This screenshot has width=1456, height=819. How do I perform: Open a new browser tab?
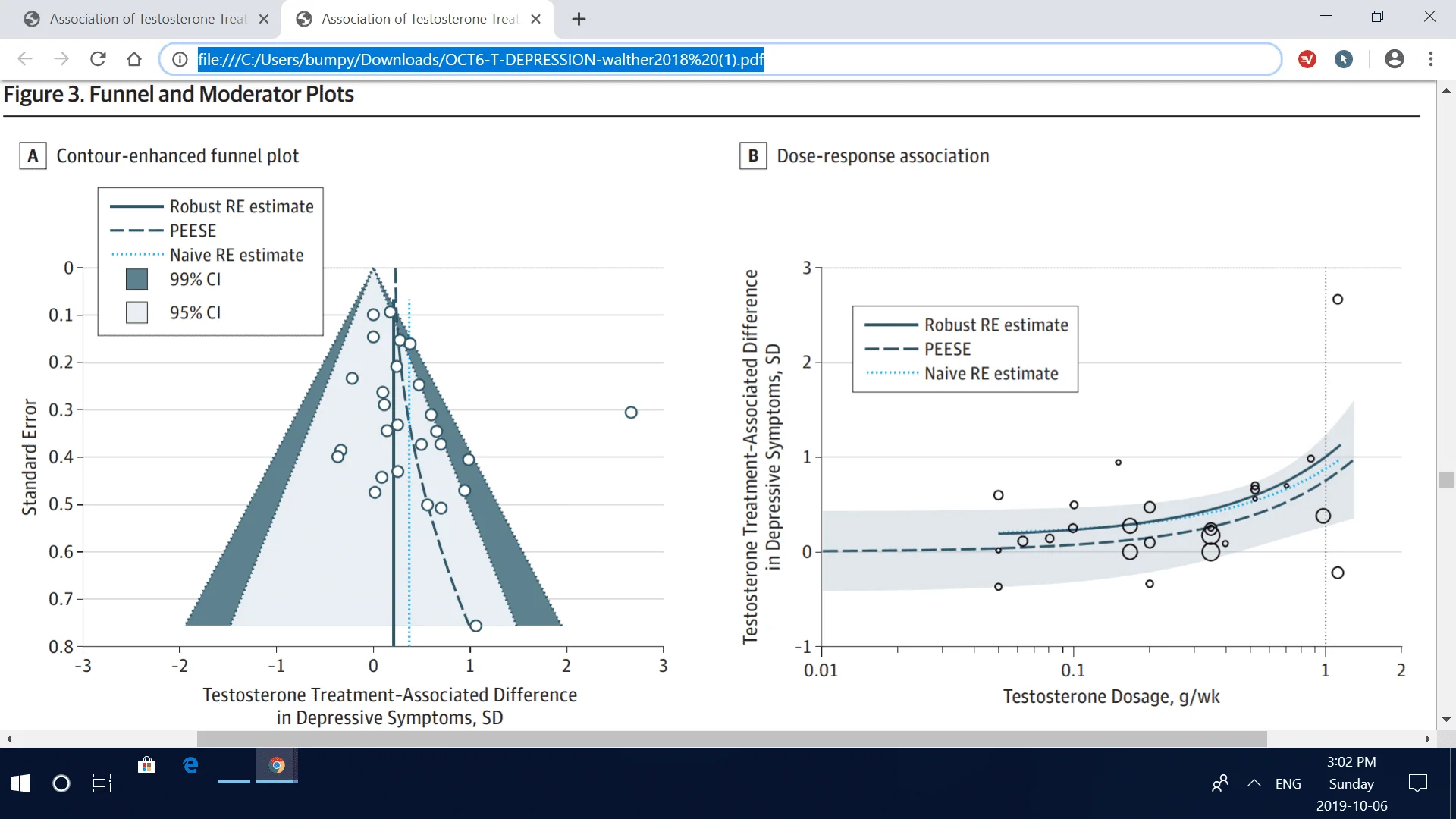[x=579, y=19]
